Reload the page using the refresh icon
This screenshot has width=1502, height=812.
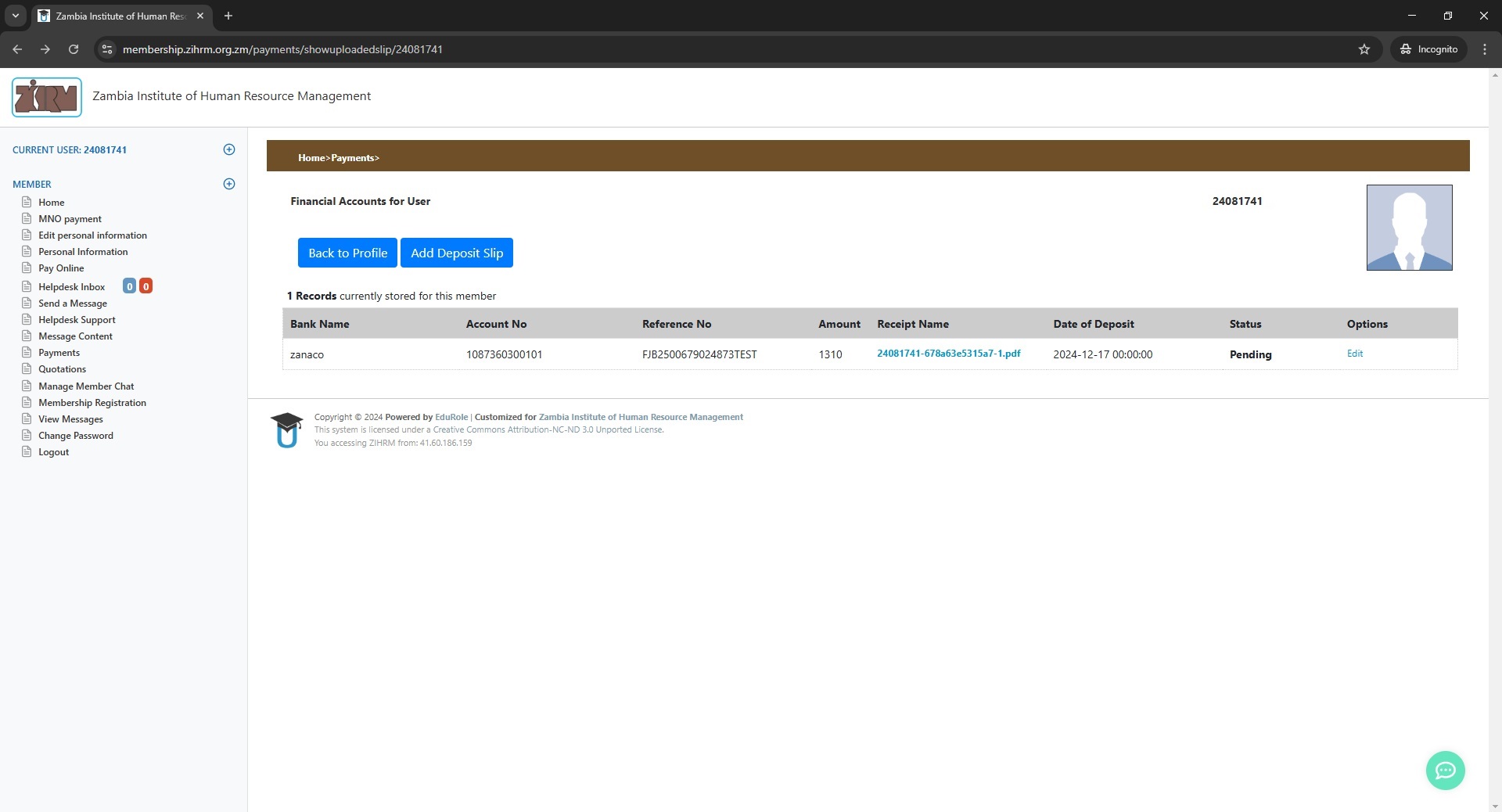(x=74, y=49)
